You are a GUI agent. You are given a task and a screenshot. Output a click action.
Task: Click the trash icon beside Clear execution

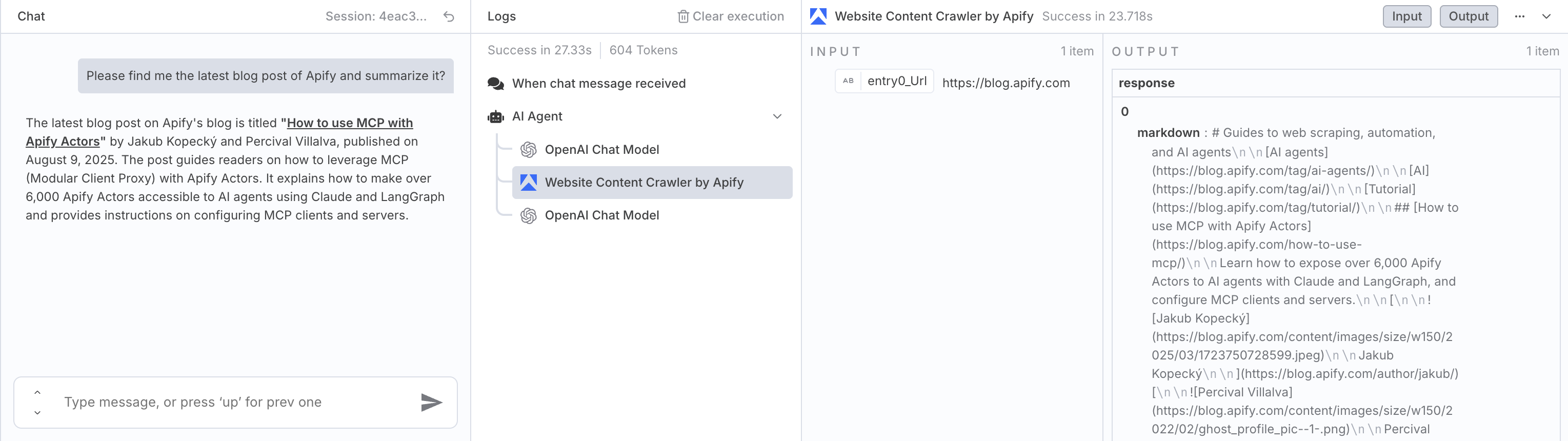683,16
